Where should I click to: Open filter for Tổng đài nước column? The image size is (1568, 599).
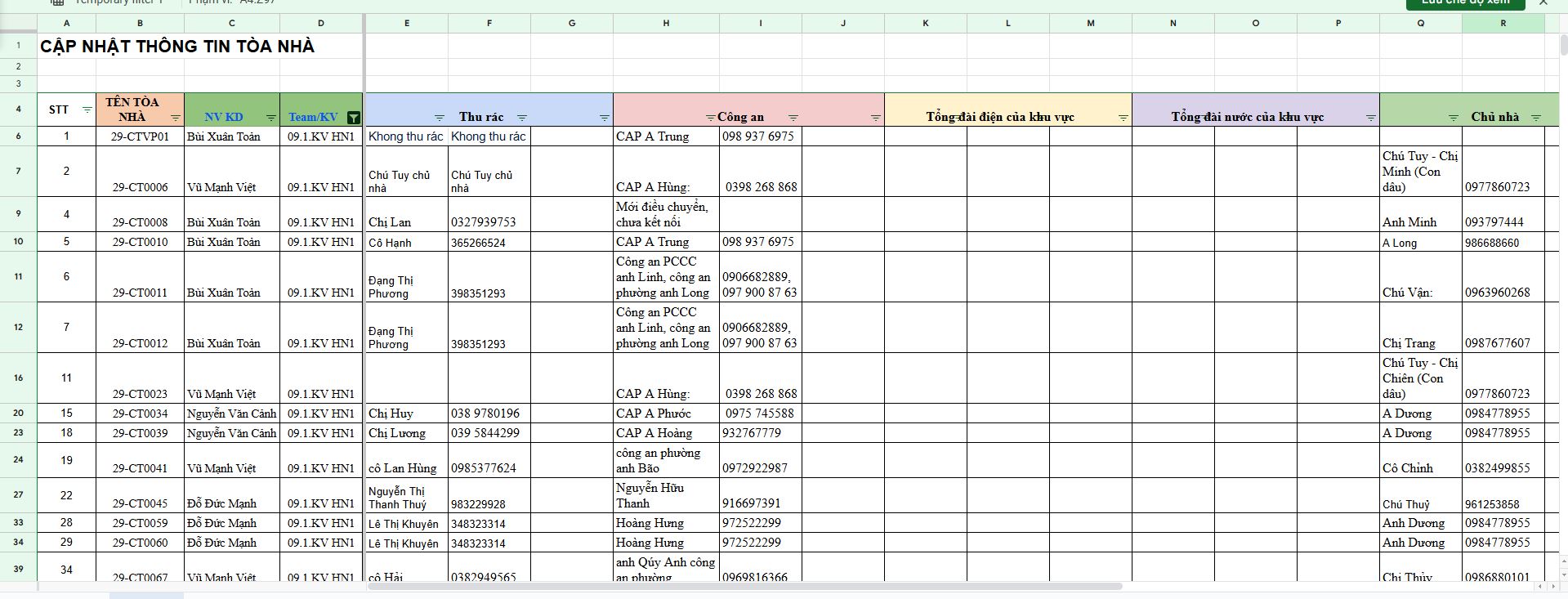tap(1370, 118)
